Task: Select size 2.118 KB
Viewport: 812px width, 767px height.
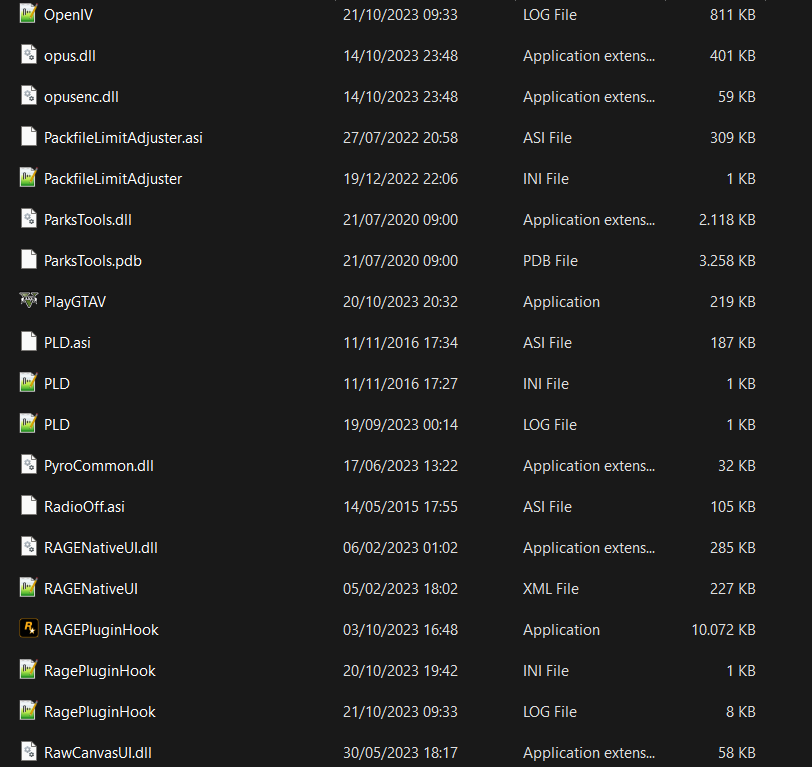Action: [727, 220]
